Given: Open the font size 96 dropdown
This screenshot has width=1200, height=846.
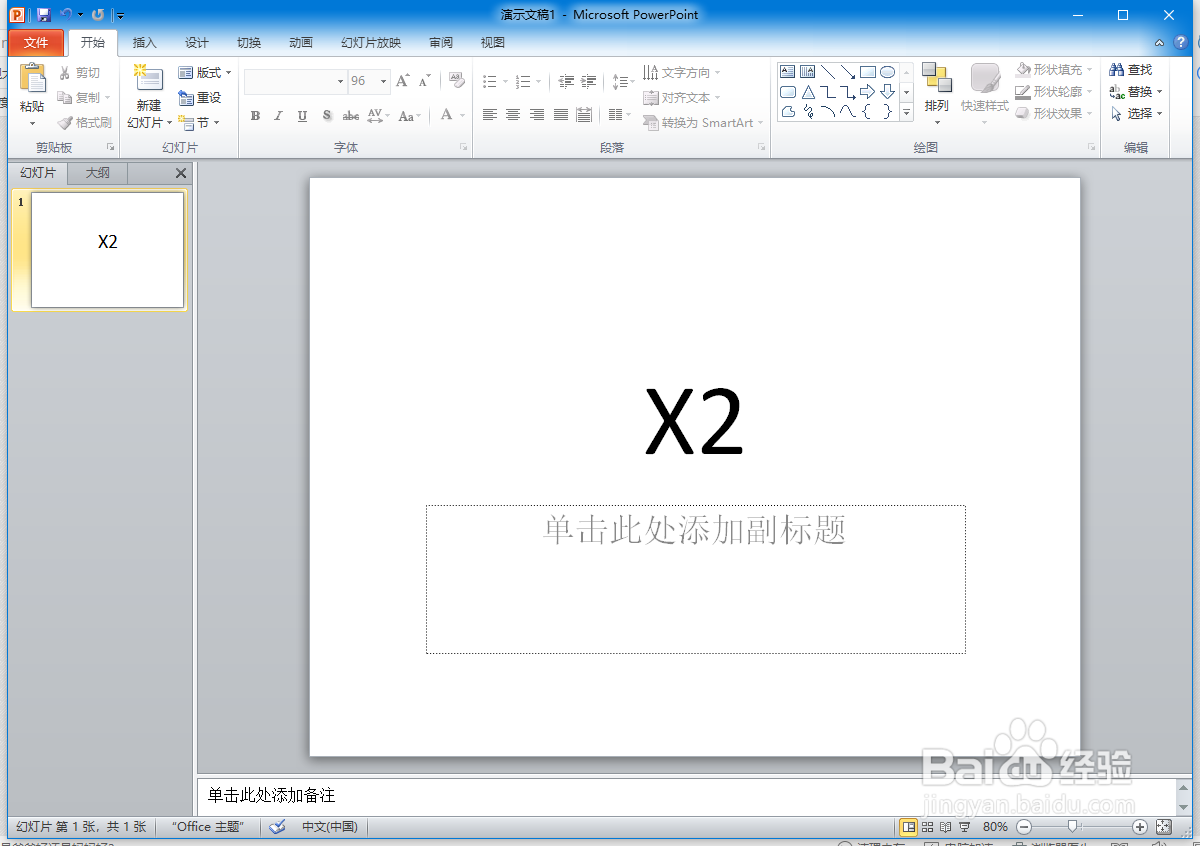Looking at the screenshot, I should pyautogui.click(x=384, y=81).
